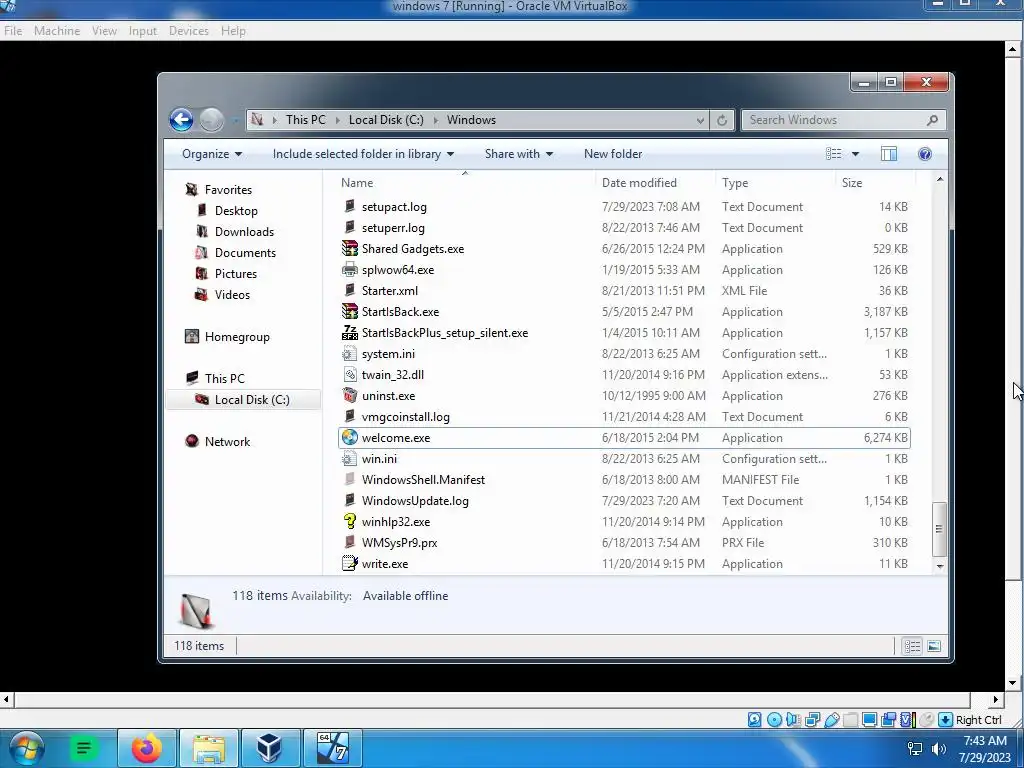1024x768 pixels.
Task: Open the Organize dropdown menu
Action: [212, 154]
